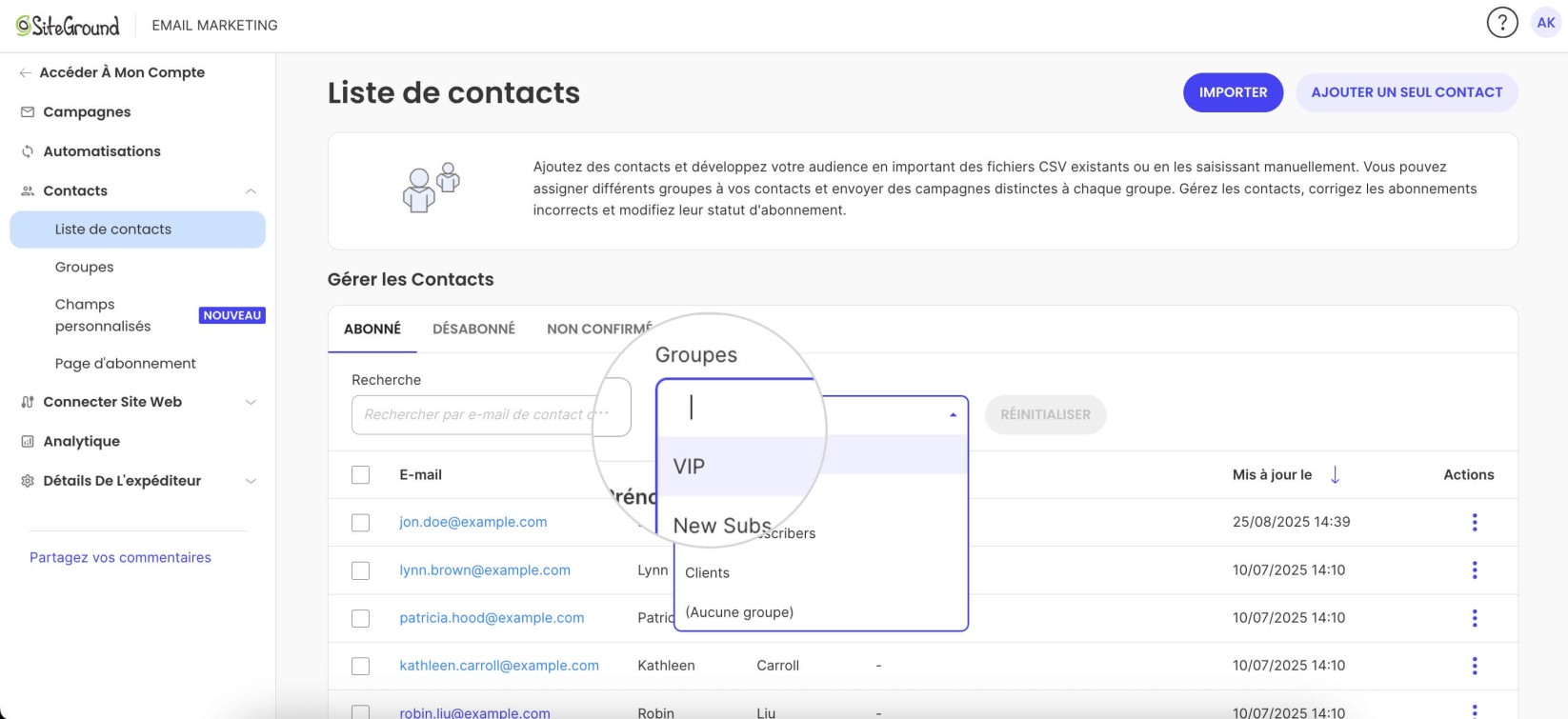This screenshot has height=719, width=1568.
Task: Click the Campagnes envelope icon
Action: [28, 112]
